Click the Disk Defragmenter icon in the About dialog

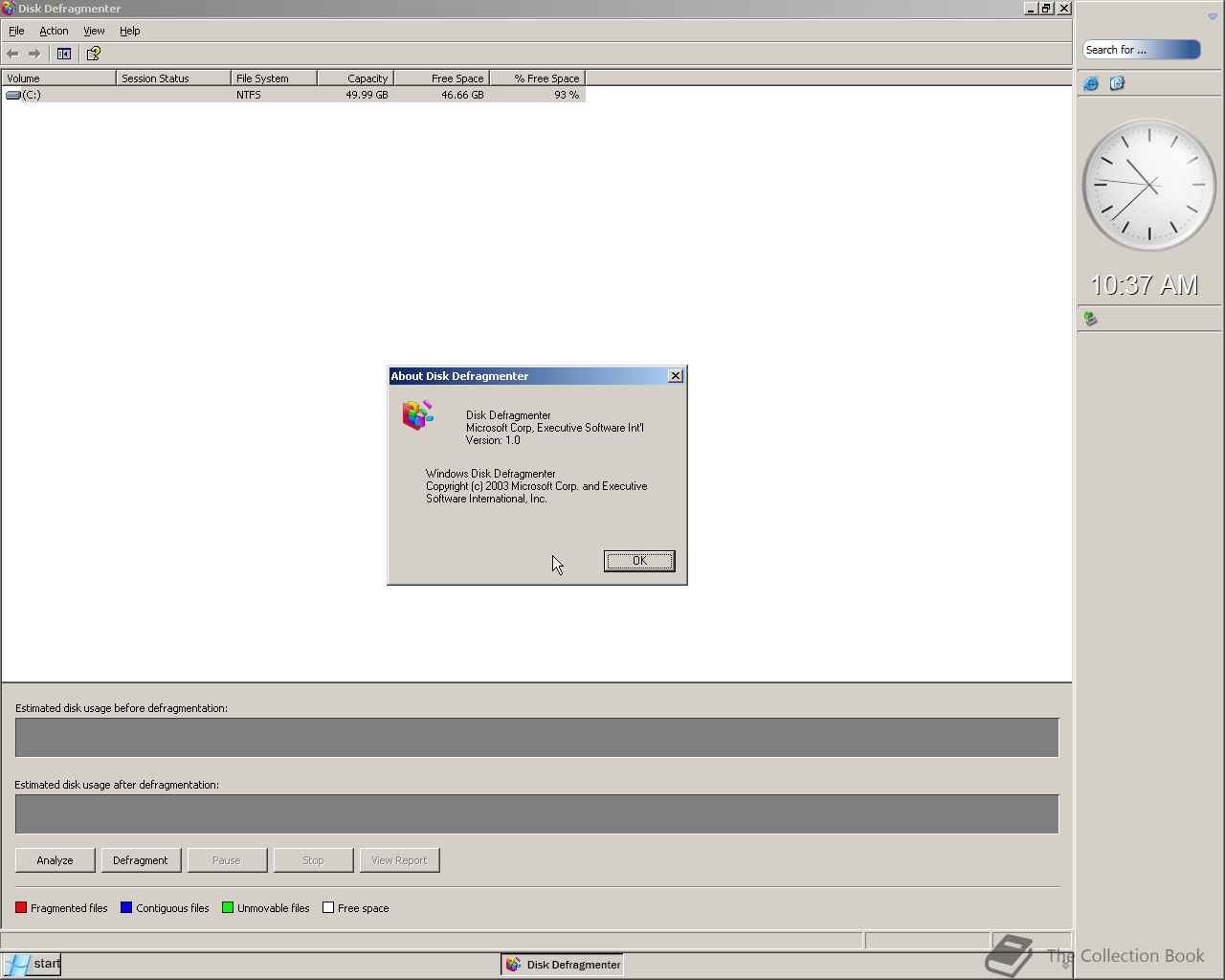pos(417,415)
